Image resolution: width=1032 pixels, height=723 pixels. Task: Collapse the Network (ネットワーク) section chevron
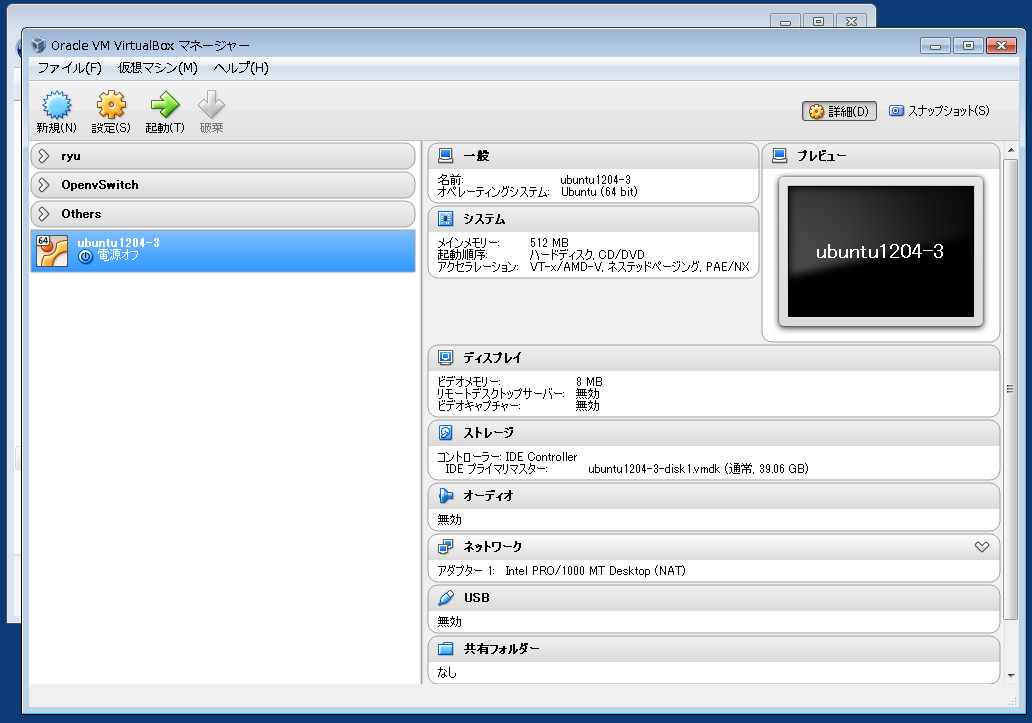pyautogui.click(x=981, y=547)
